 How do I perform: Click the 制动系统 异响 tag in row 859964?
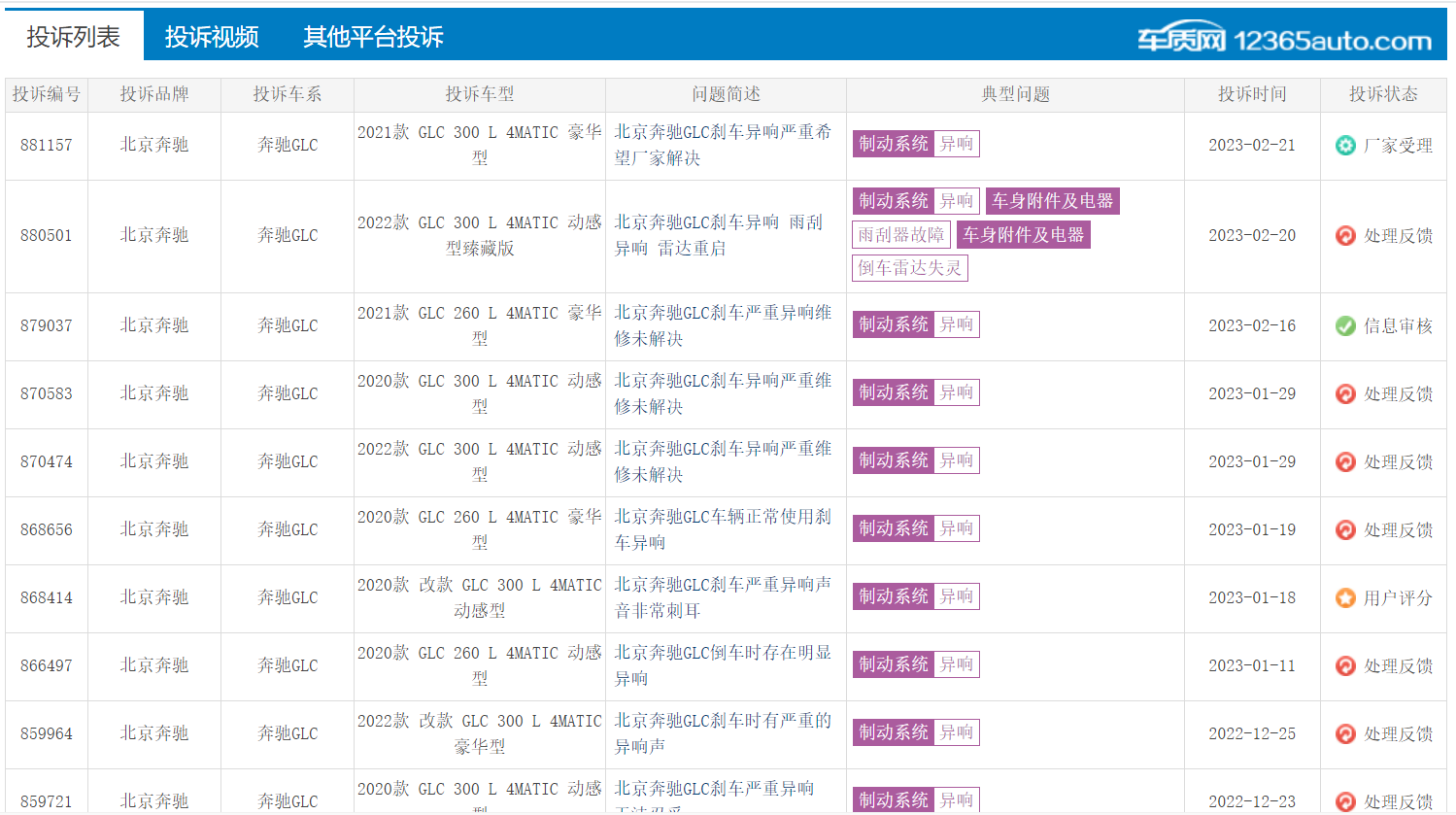point(916,732)
